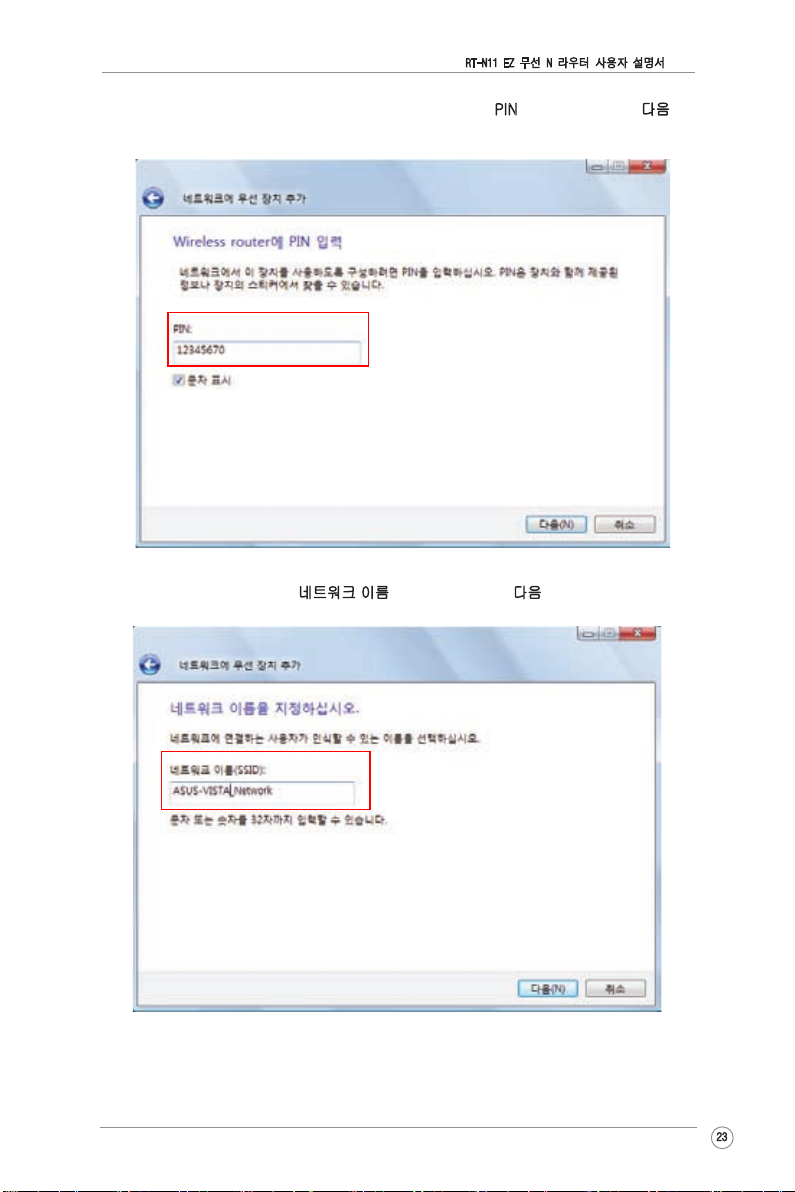Viewport: 795px width, 1192px height.
Task: Click the heading 네트워크 이름을 지정하십시오
Action: pyautogui.click(x=264, y=709)
